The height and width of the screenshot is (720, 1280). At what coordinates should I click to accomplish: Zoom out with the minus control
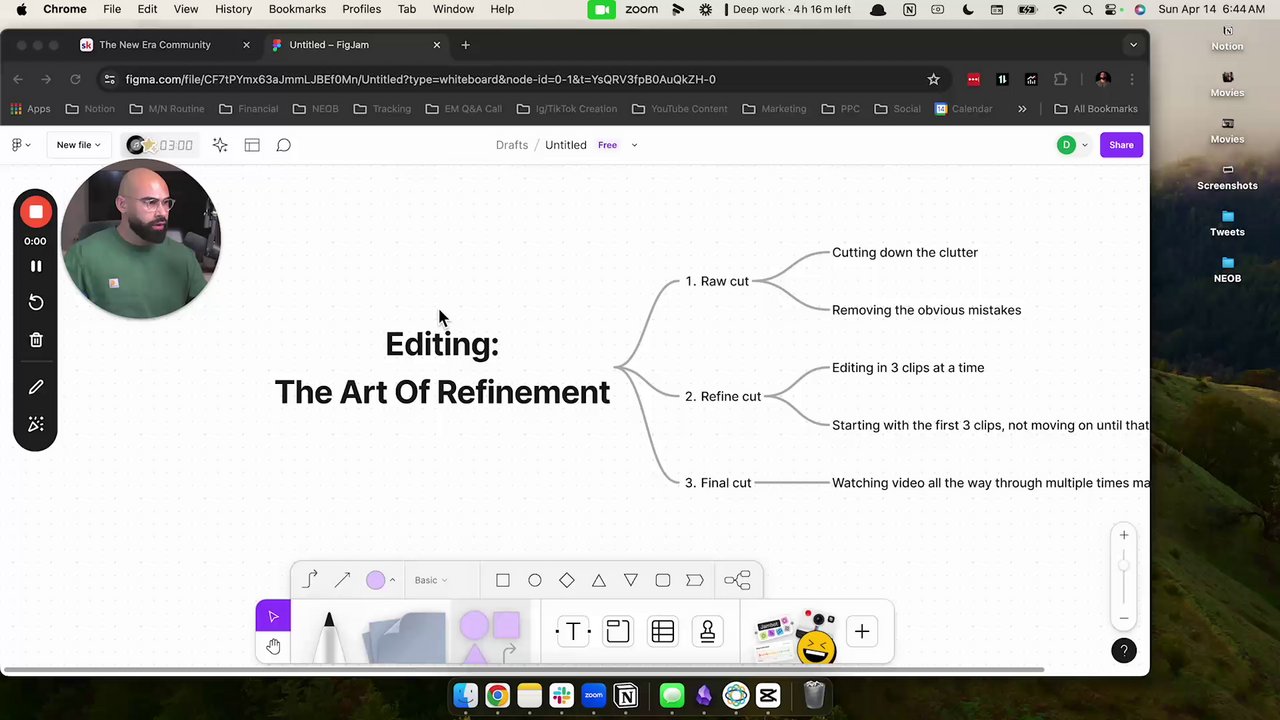(x=1124, y=618)
